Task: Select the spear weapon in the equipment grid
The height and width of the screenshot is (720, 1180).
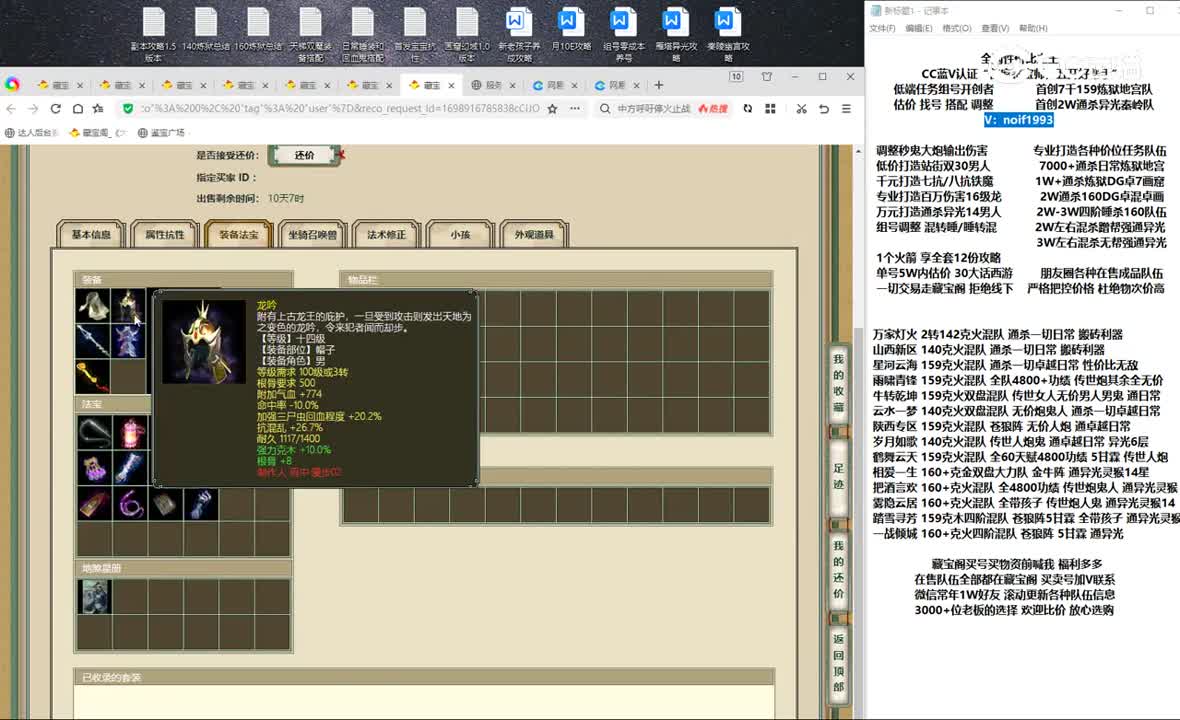Action: [93, 341]
